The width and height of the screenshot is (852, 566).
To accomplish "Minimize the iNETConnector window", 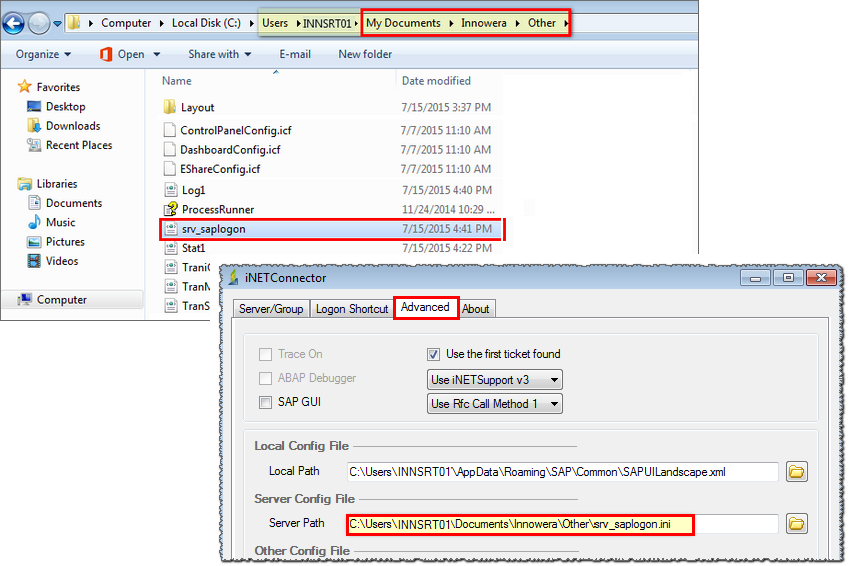I will (755, 278).
